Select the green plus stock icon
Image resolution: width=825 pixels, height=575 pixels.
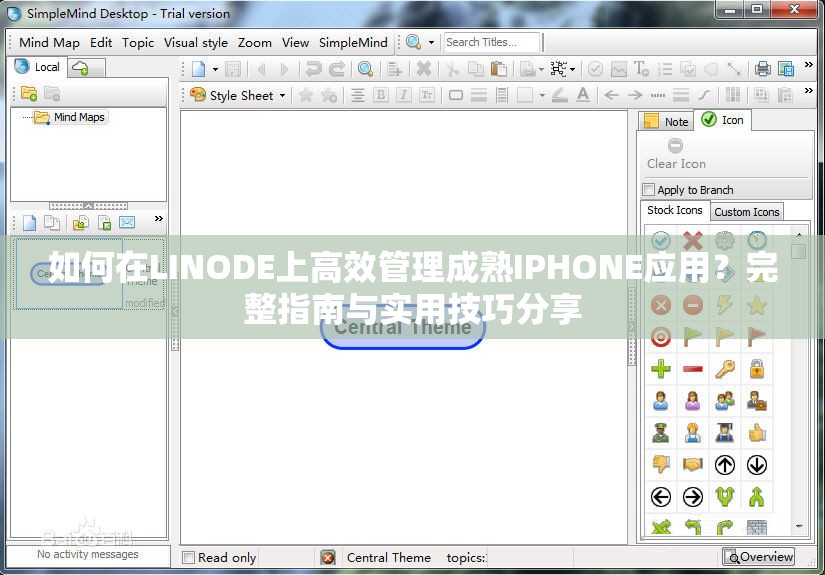tap(661, 369)
